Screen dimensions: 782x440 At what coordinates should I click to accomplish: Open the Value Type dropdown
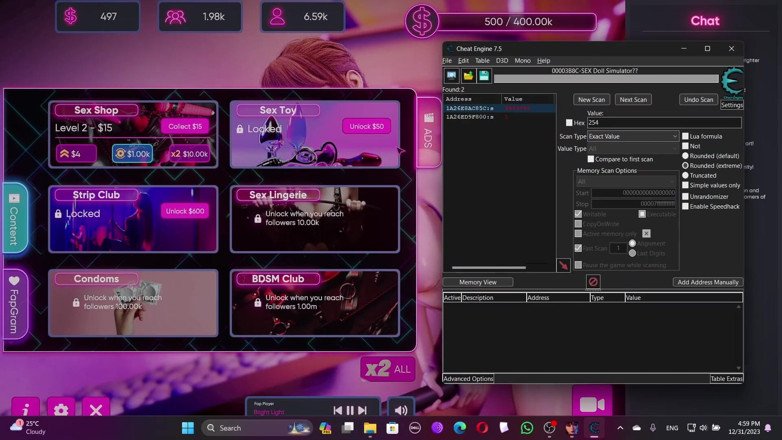(633, 149)
